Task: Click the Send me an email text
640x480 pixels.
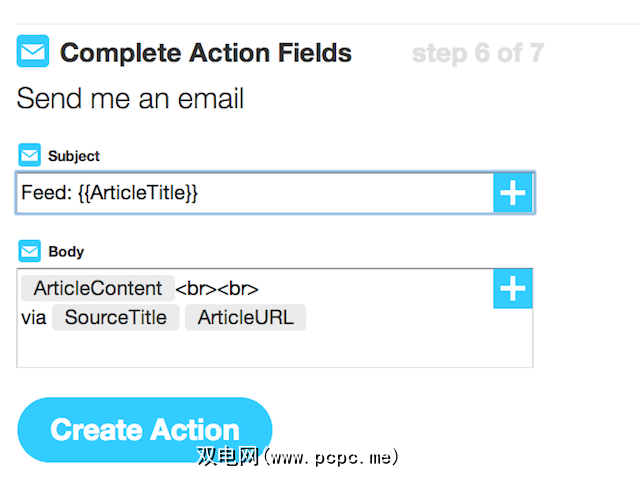Action: click(x=130, y=99)
